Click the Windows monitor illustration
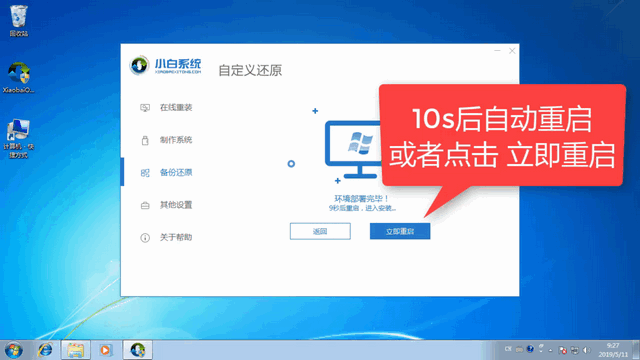 tap(353, 149)
